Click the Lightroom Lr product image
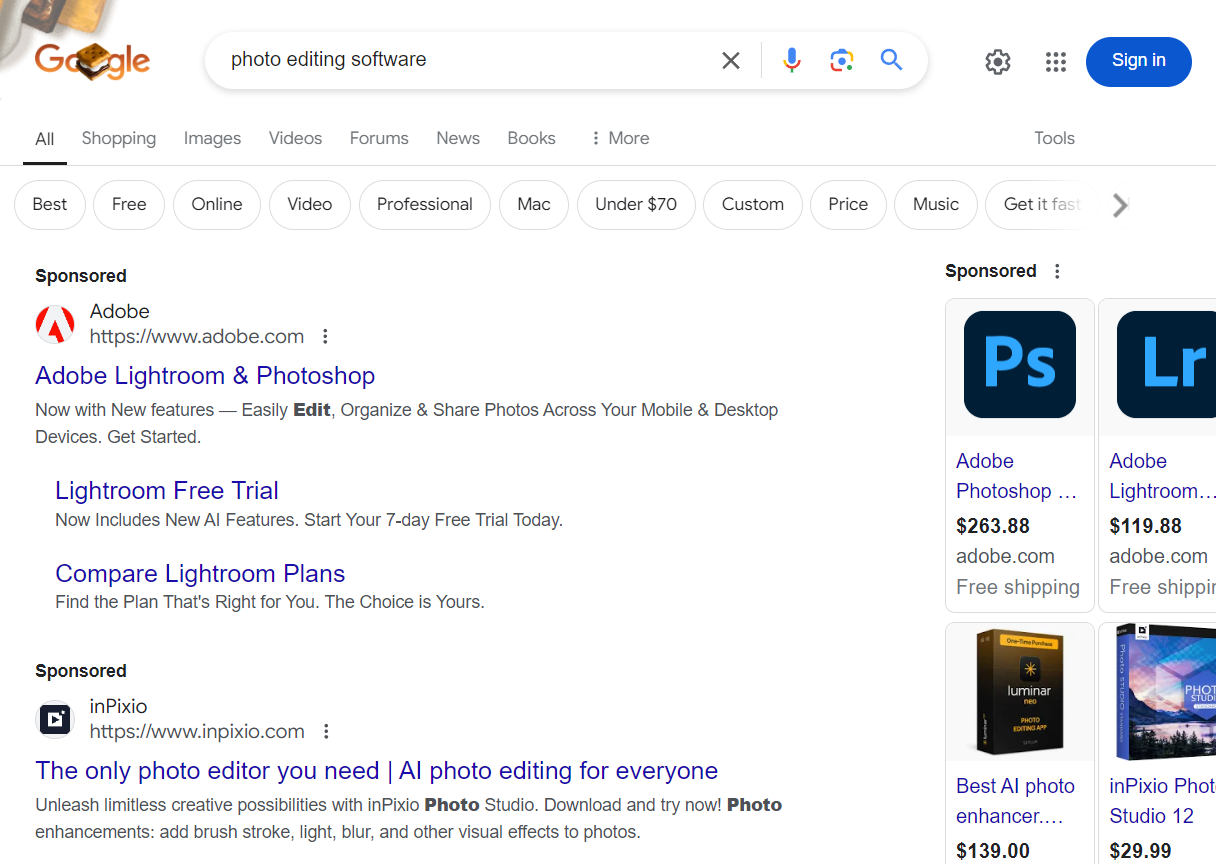Viewport: 1216px width, 864px height. (1166, 364)
